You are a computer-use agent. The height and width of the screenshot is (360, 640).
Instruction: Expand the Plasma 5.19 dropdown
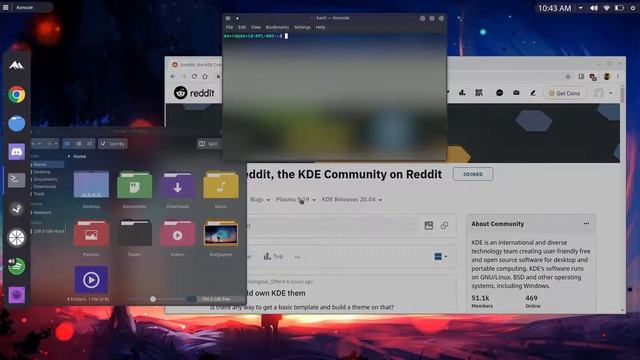click(x=296, y=200)
